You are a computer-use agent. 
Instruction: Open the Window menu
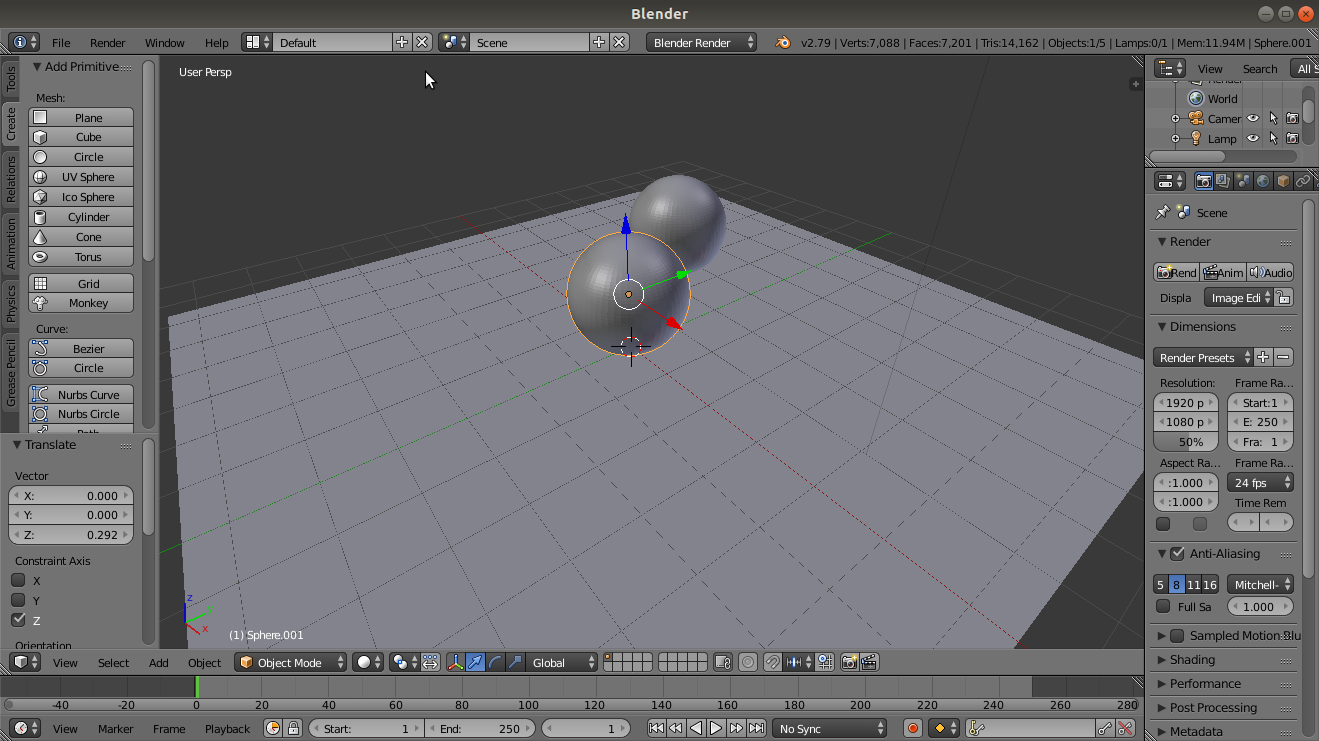165,43
